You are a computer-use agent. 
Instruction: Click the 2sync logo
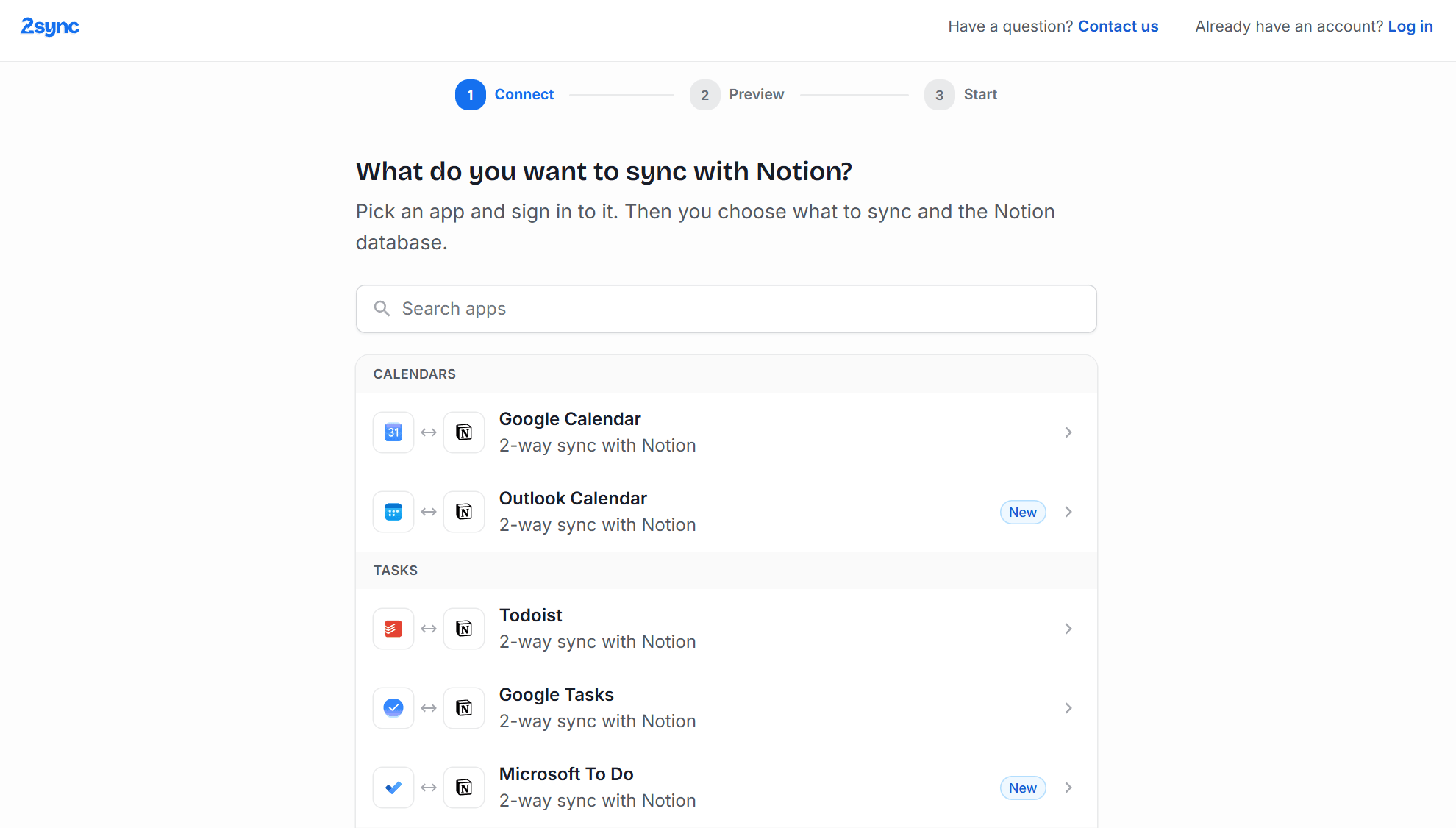click(x=50, y=26)
